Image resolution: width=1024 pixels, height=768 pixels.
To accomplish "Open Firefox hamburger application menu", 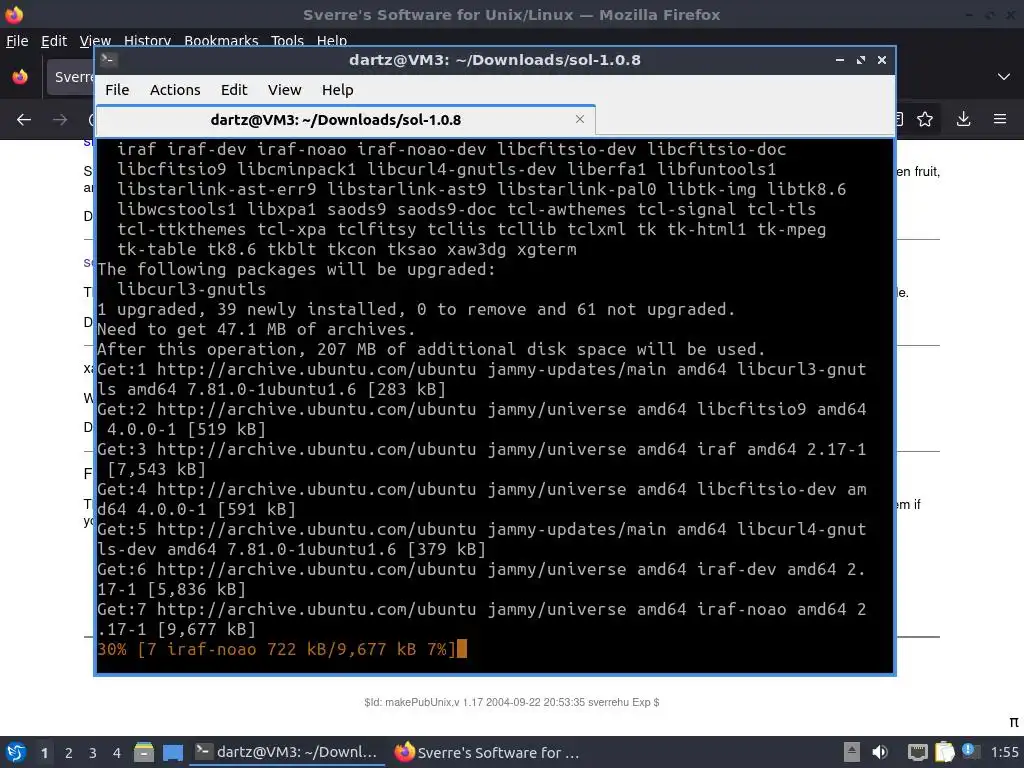I will 1000,119.
